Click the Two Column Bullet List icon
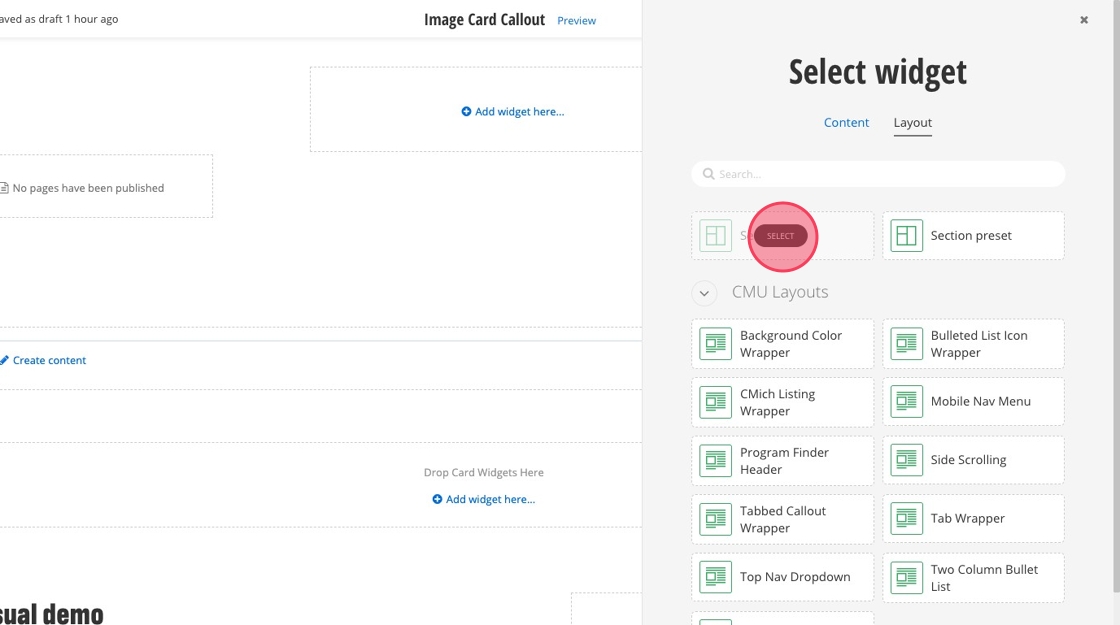Image resolution: width=1120 pixels, height=625 pixels. pos(907,578)
